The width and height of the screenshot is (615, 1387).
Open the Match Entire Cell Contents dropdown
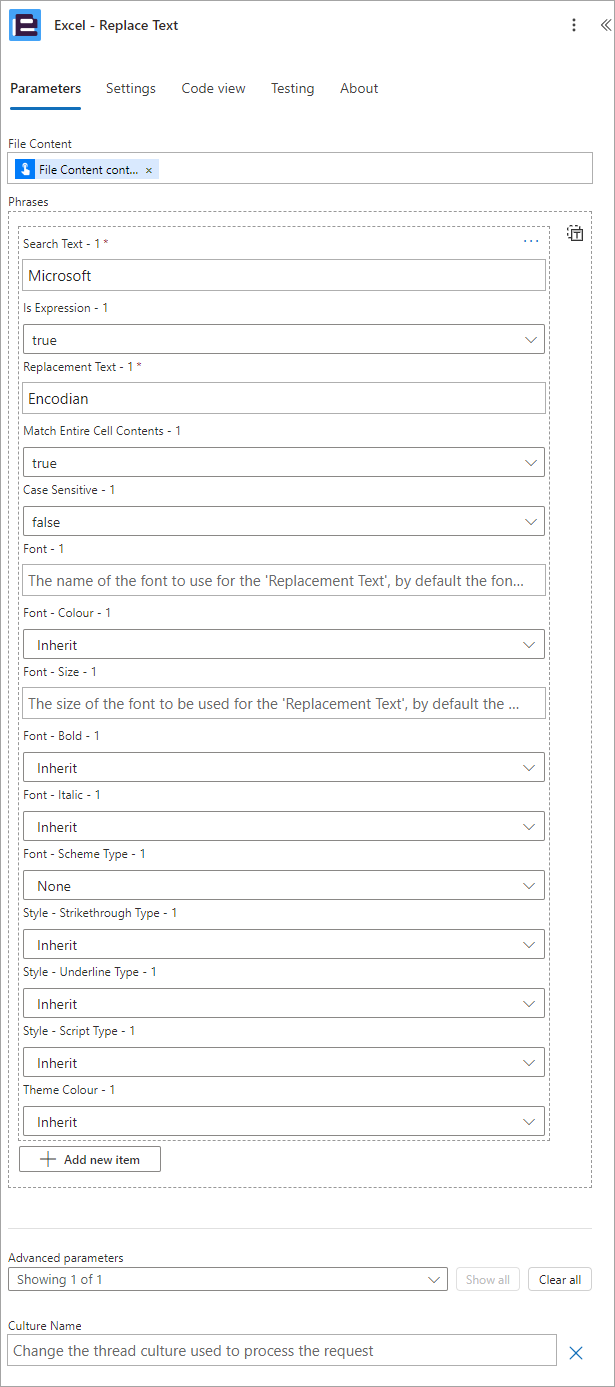(284, 462)
